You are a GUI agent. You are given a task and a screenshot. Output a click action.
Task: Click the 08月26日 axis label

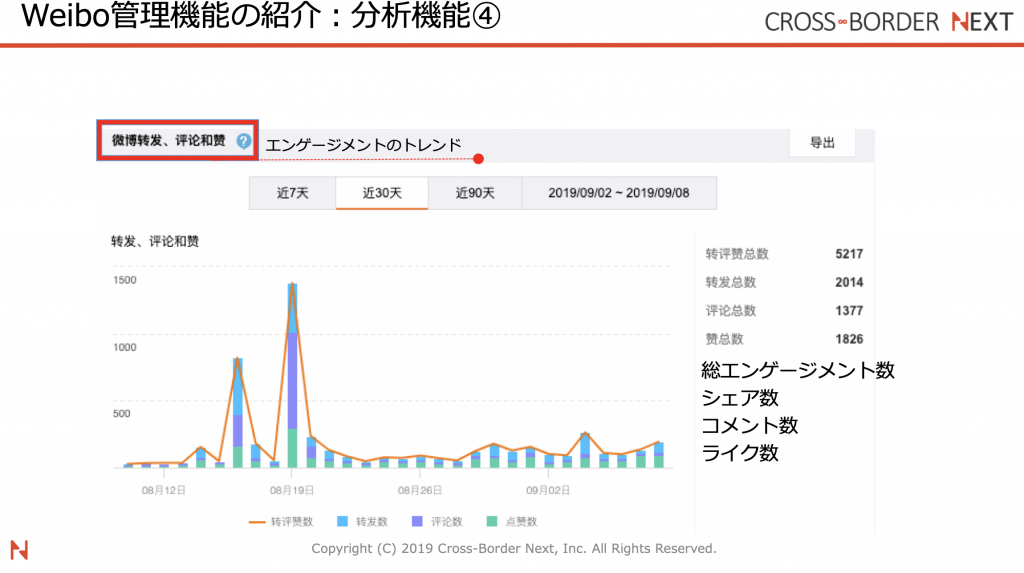tap(420, 490)
